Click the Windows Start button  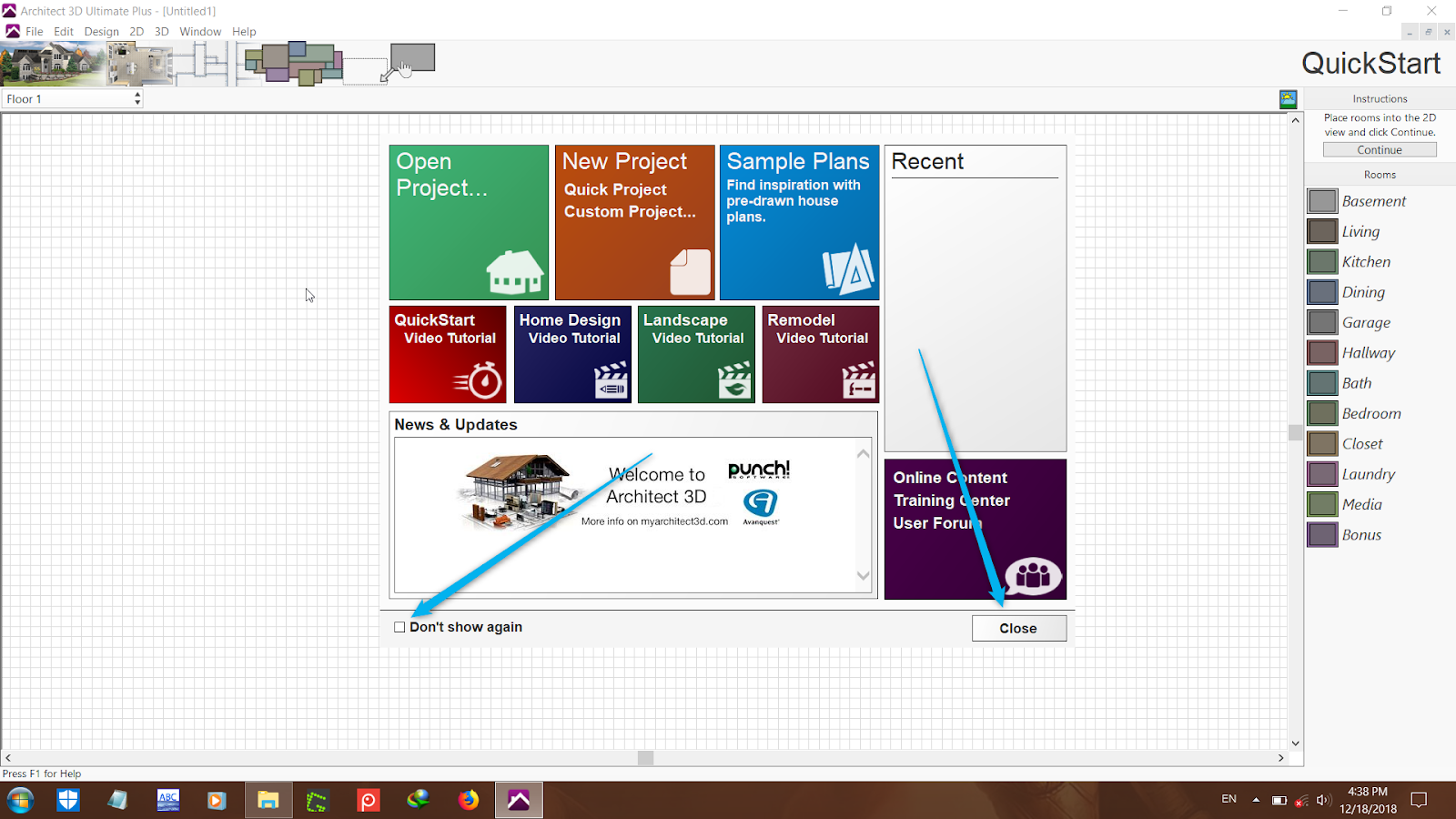[x=20, y=800]
